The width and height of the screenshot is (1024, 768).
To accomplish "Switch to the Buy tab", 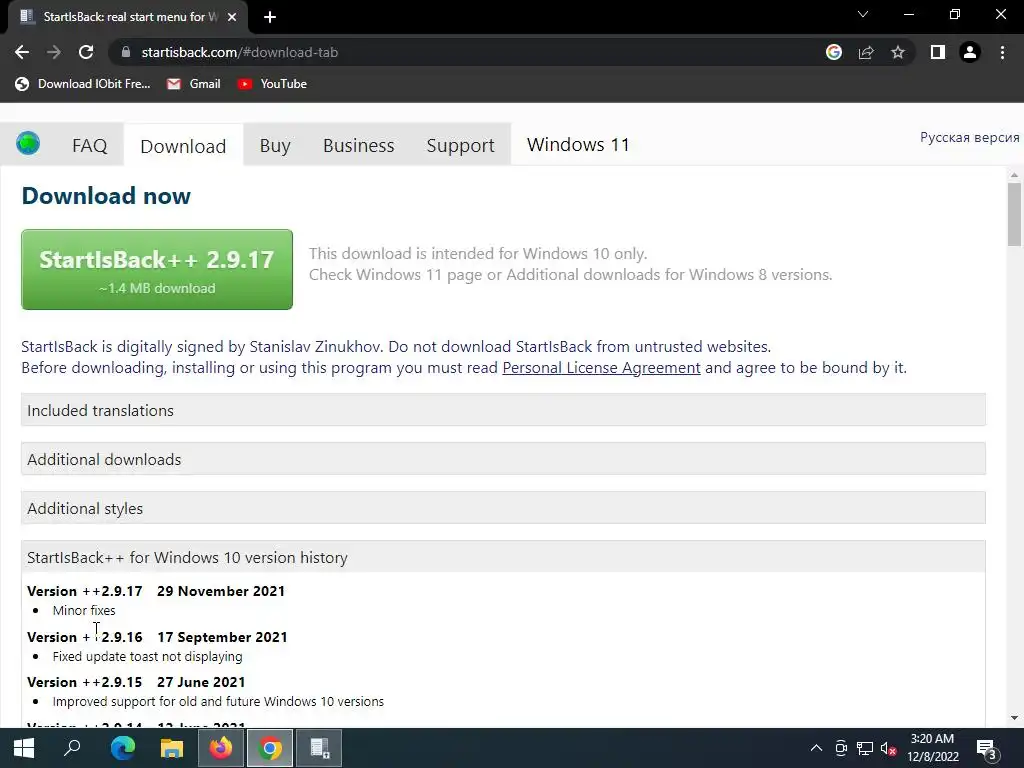I will point(275,145).
